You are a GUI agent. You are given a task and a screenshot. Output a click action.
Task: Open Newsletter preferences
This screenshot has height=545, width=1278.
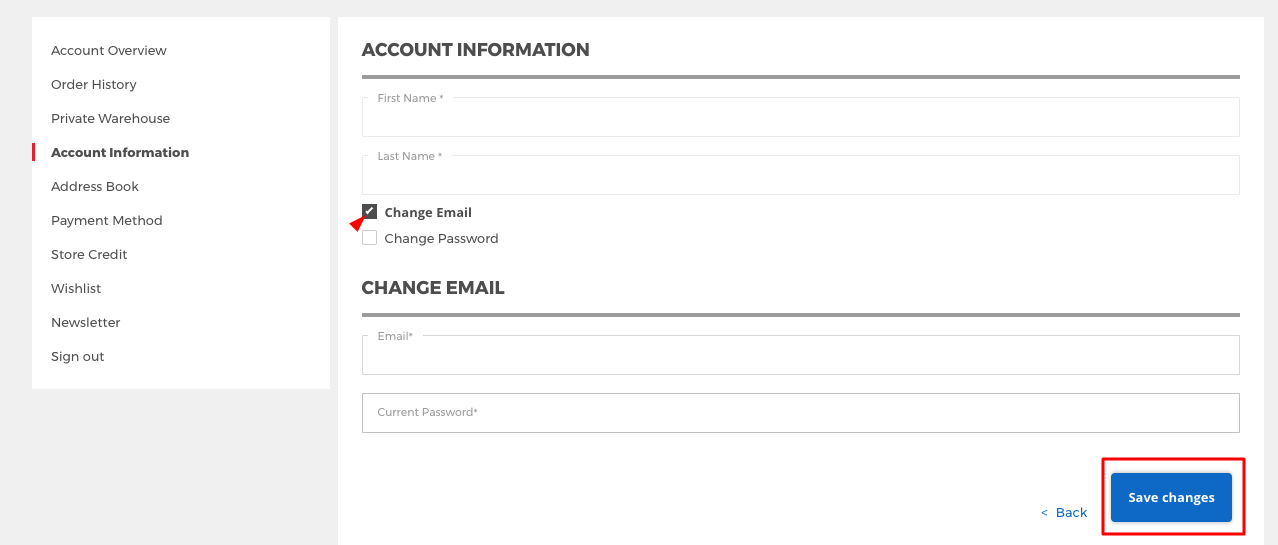pos(86,322)
